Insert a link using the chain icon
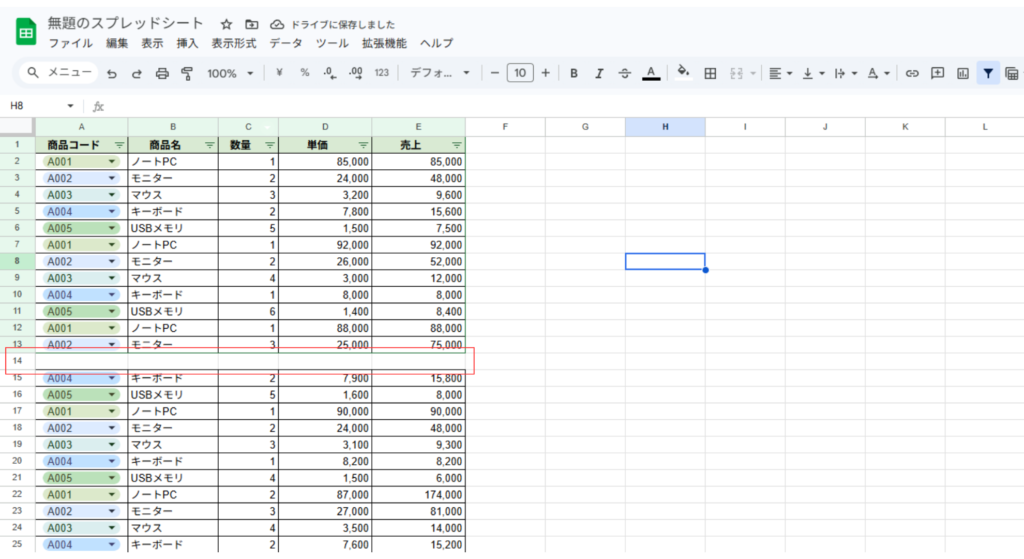The height and width of the screenshot is (559, 1024). [911, 73]
